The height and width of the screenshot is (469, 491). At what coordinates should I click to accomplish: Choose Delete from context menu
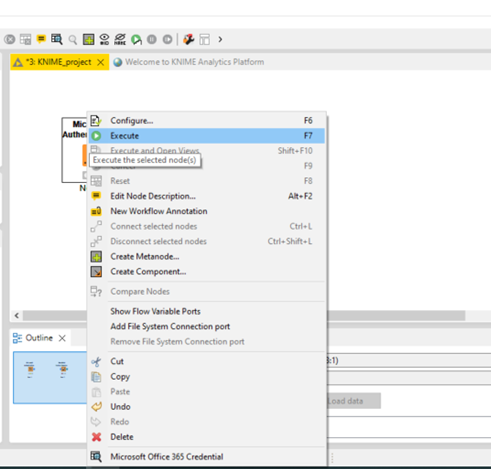(207, 437)
